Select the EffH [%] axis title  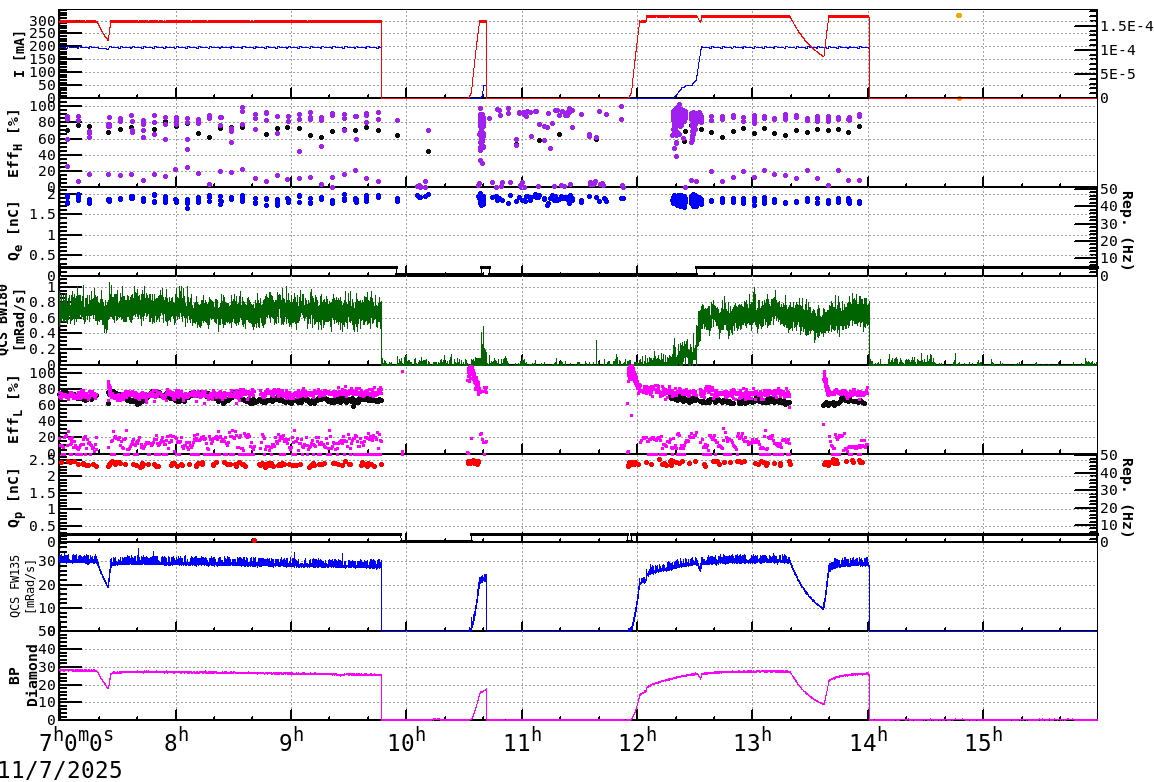click(15, 143)
